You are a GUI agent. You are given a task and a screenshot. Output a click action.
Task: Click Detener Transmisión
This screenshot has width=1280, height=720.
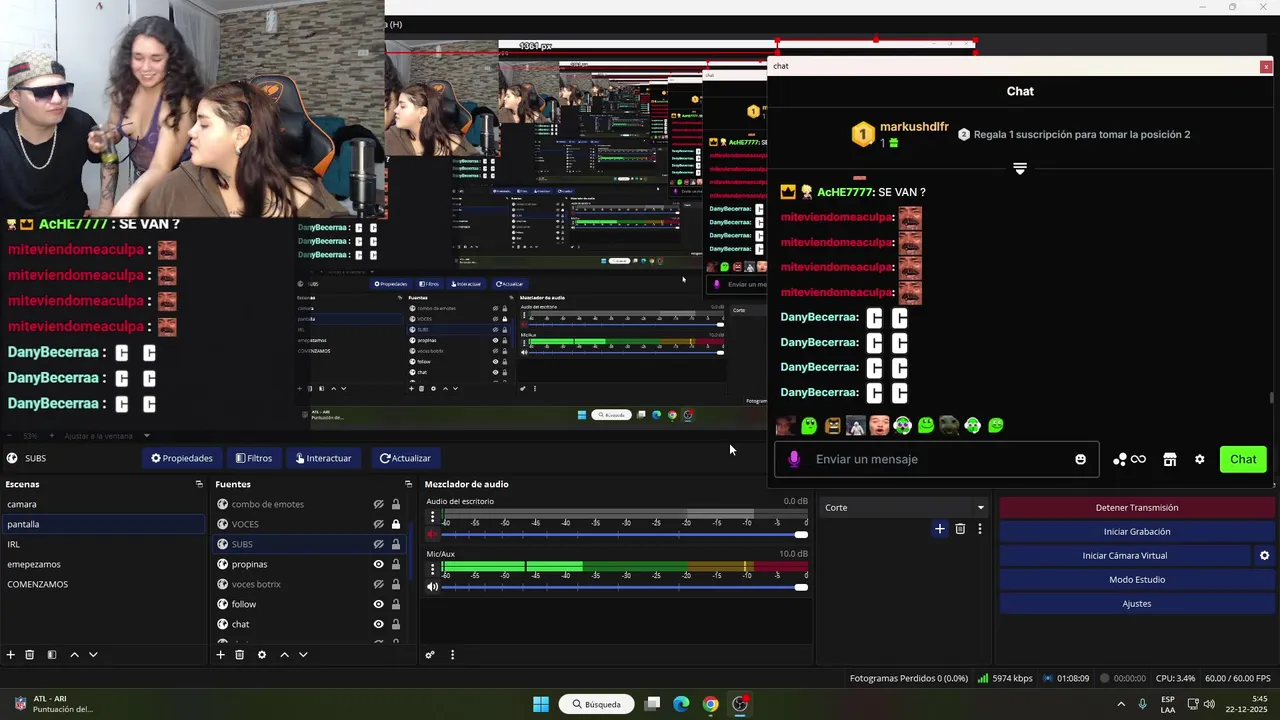click(x=1137, y=508)
